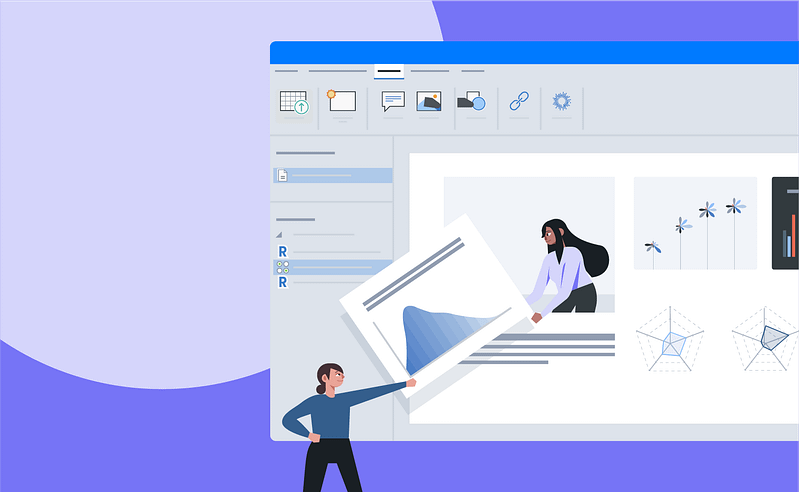The height and width of the screenshot is (492, 799).
Task: Switch to the first ribbon tab
Action: click(286, 71)
